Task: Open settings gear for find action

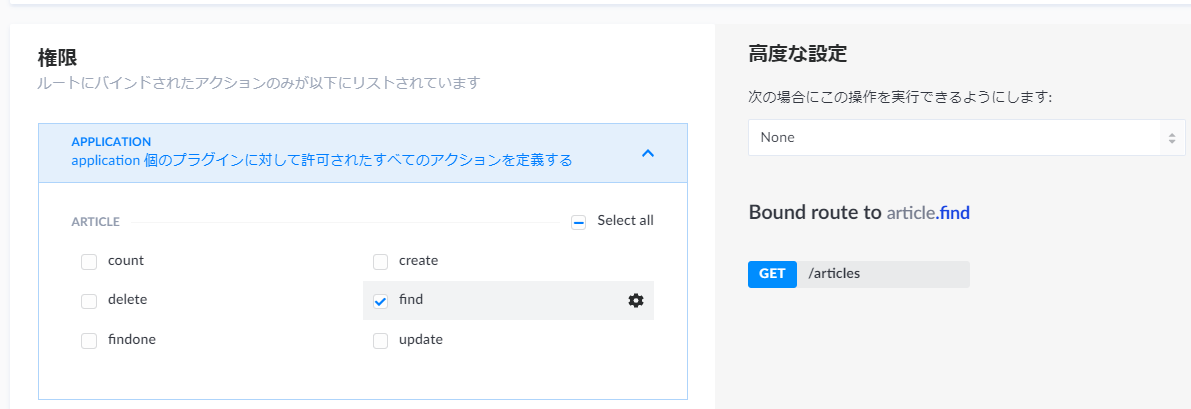Action: pos(636,300)
